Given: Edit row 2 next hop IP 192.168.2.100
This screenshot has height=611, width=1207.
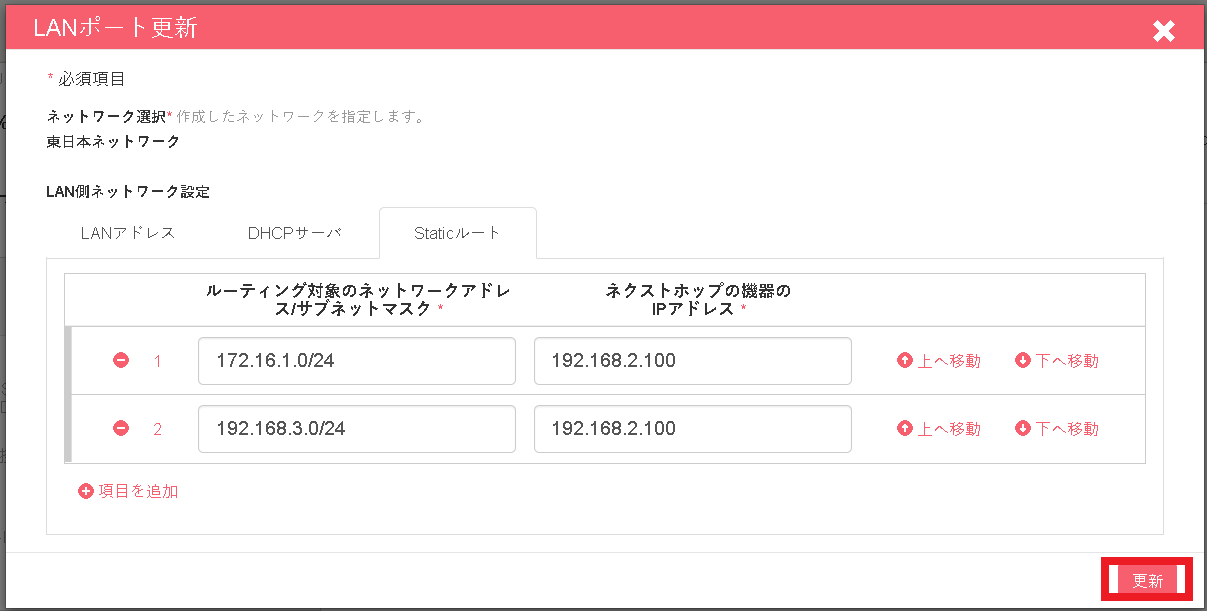Looking at the screenshot, I should point(693,429).
